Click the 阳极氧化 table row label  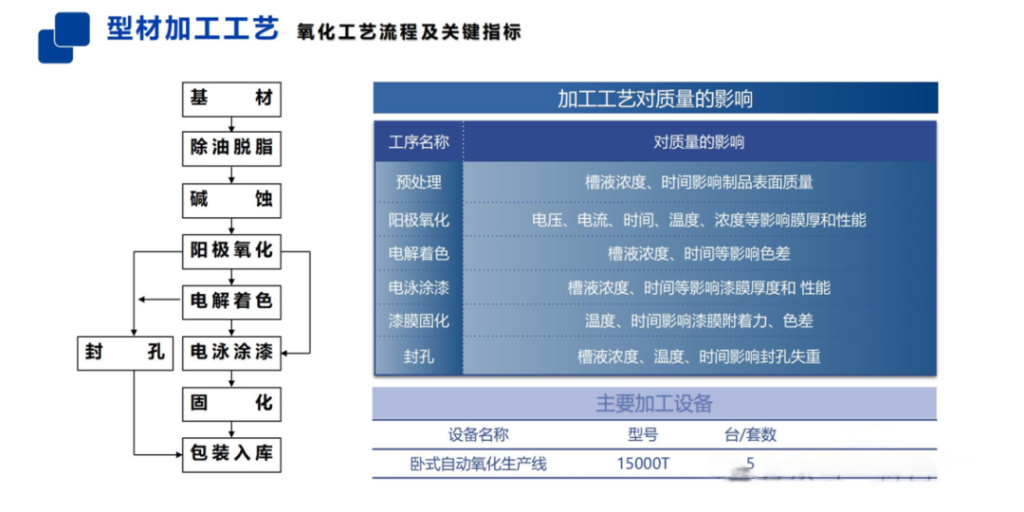419,220
